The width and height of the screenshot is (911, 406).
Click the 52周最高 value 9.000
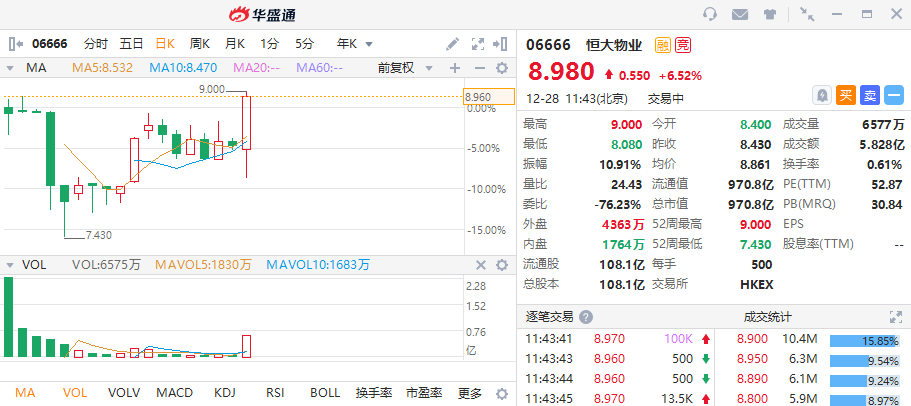(x=756, y=225)
